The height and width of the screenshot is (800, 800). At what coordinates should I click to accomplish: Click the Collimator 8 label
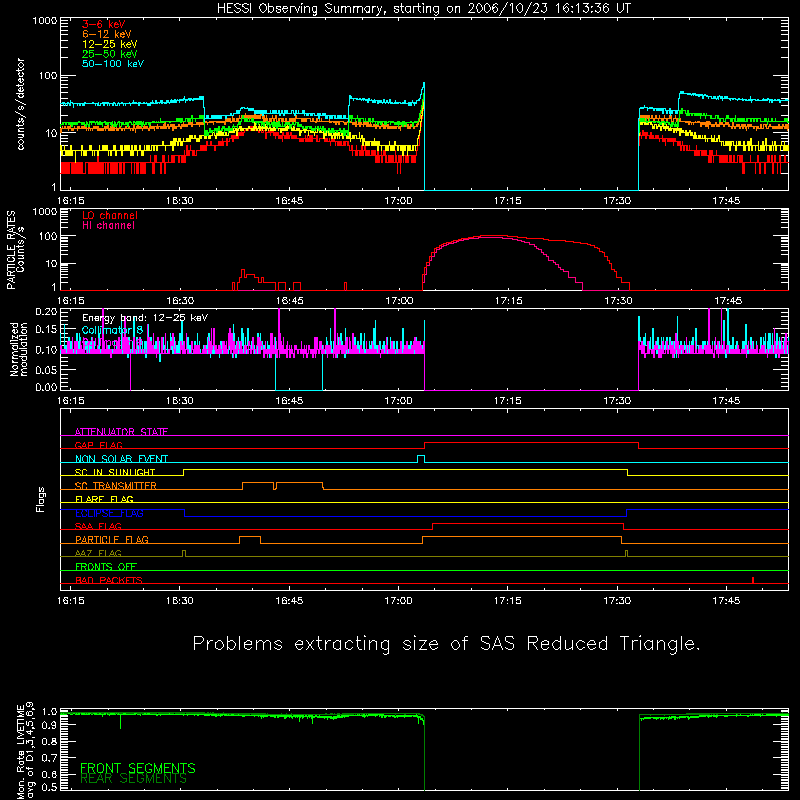(112, 330)
